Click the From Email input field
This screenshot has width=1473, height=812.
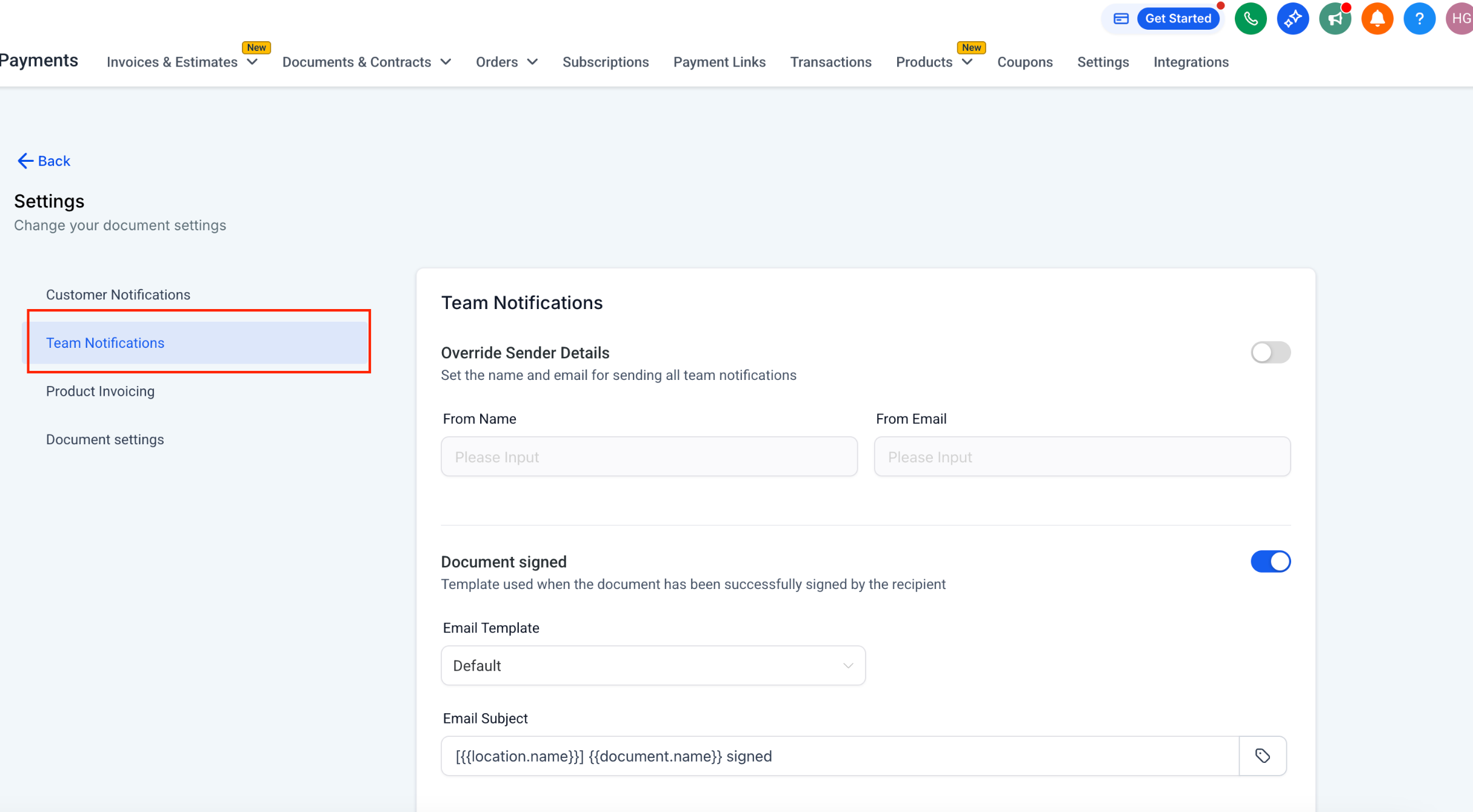coord(1081,456)
